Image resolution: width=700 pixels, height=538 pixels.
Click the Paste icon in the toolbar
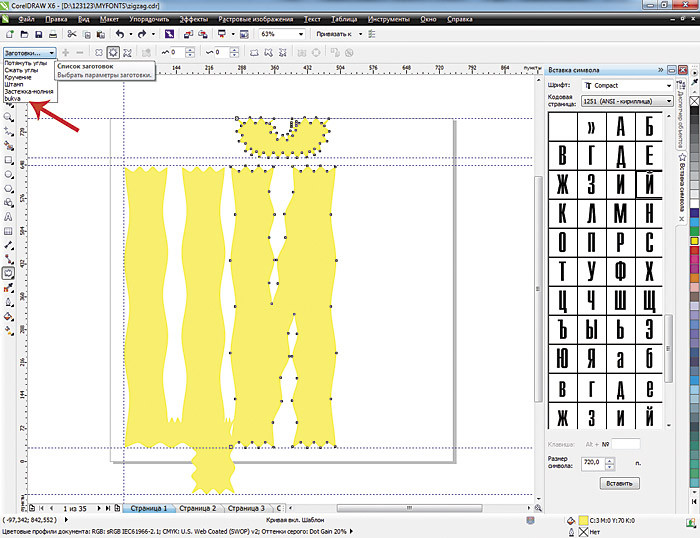click(101, 34)
